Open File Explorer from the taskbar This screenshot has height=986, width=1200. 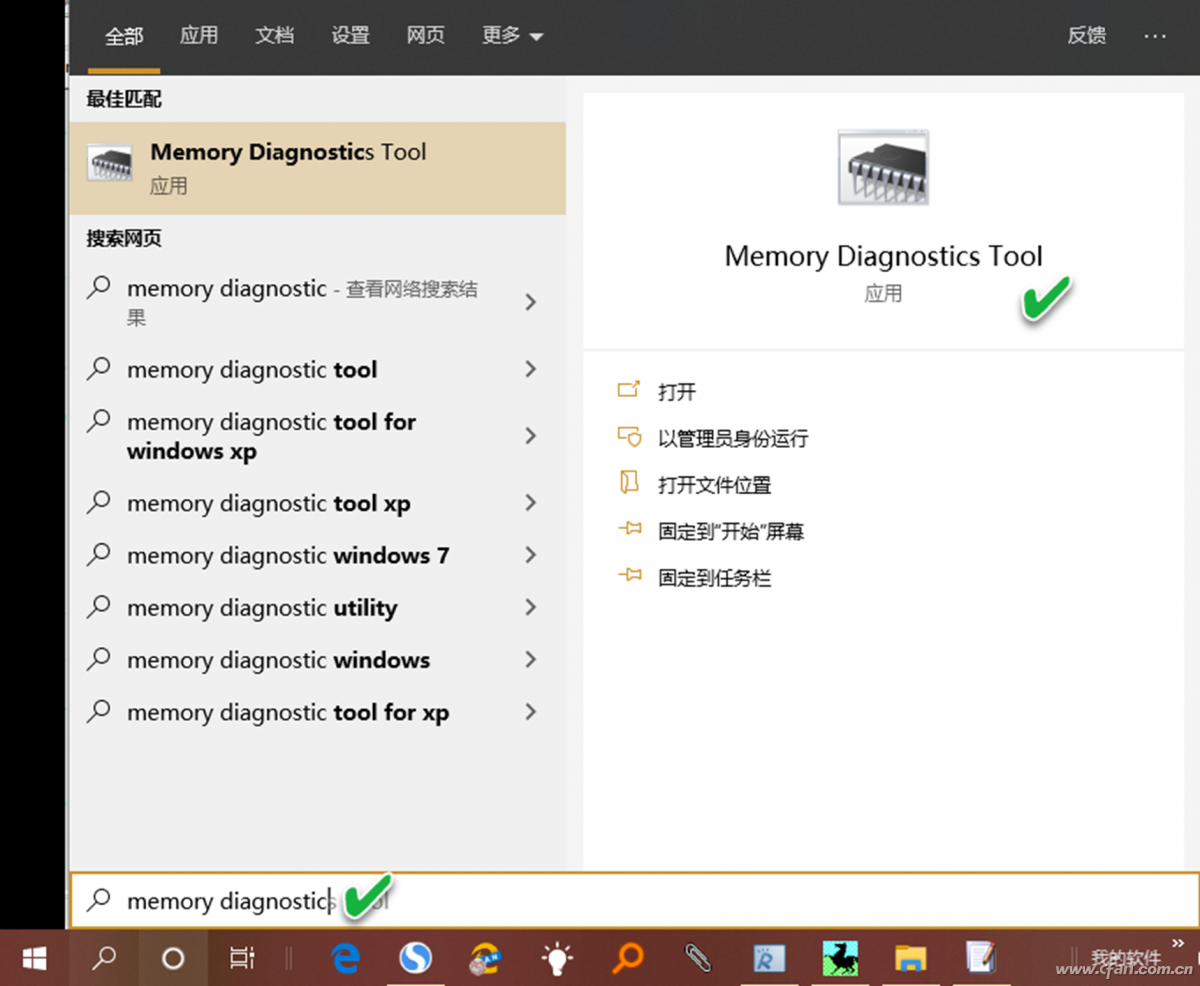(x=910, y=957)
